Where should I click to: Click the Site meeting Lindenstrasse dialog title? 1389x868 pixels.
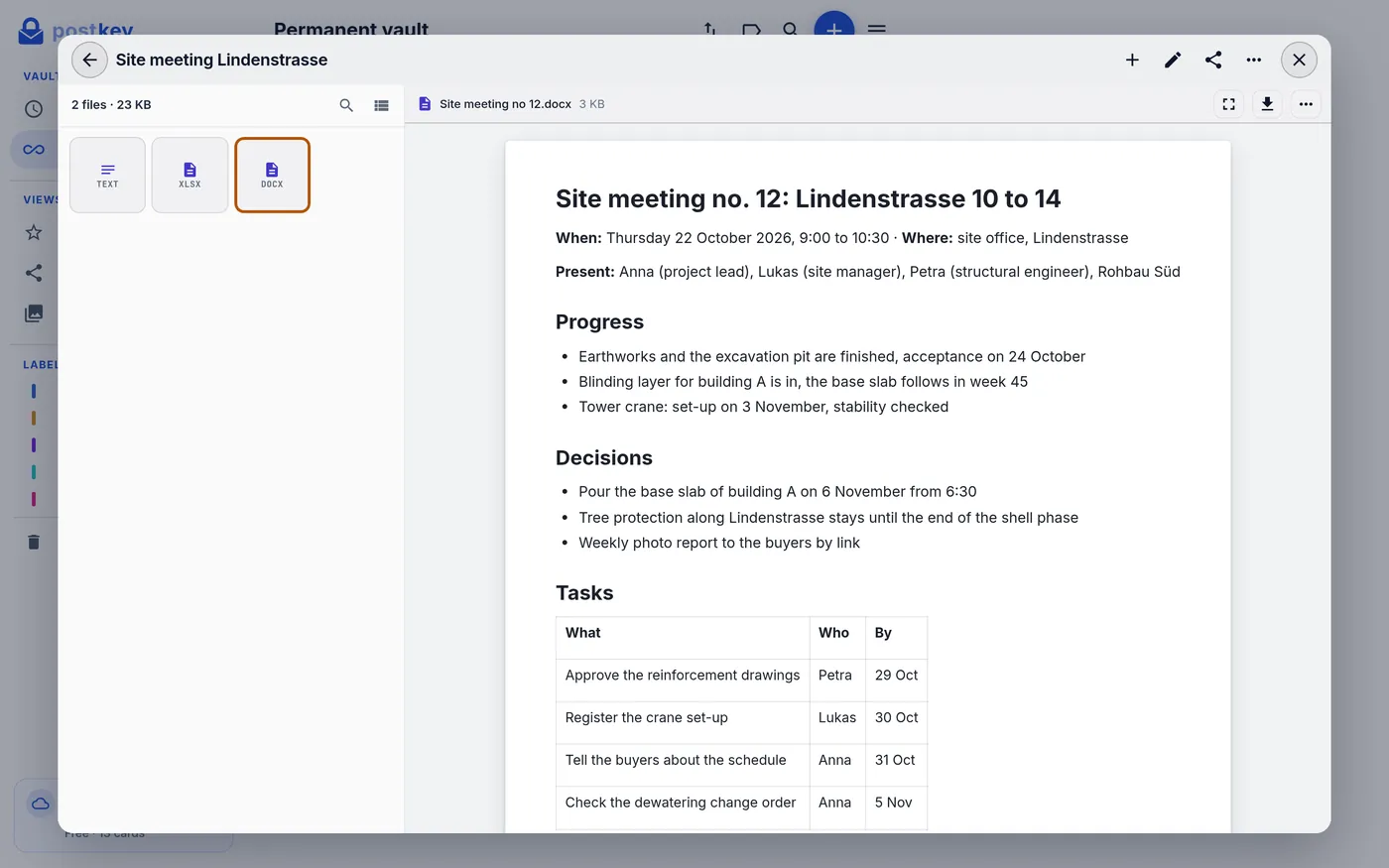(x=221, y=60)
